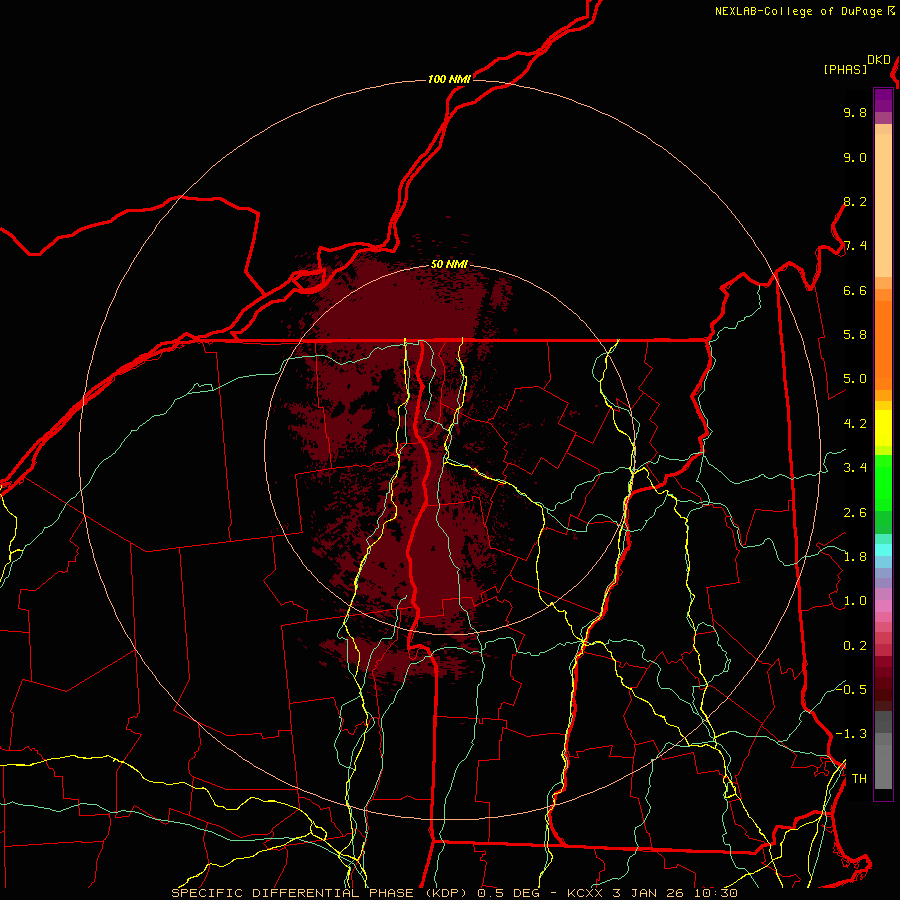The image size is (900, 900).
Task: Select the 2.6 scale value
Action: coord(855,513)
